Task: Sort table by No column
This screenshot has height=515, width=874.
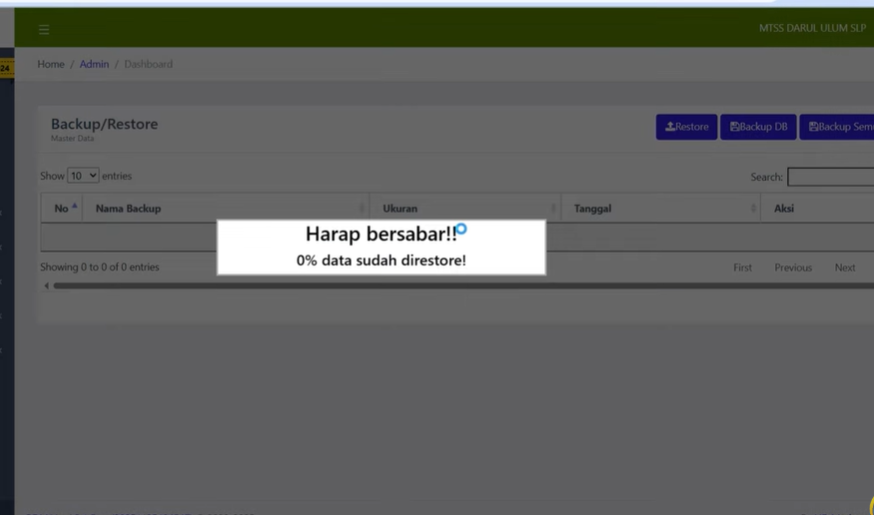Action: pyautogui.click(x=61, y=208)
